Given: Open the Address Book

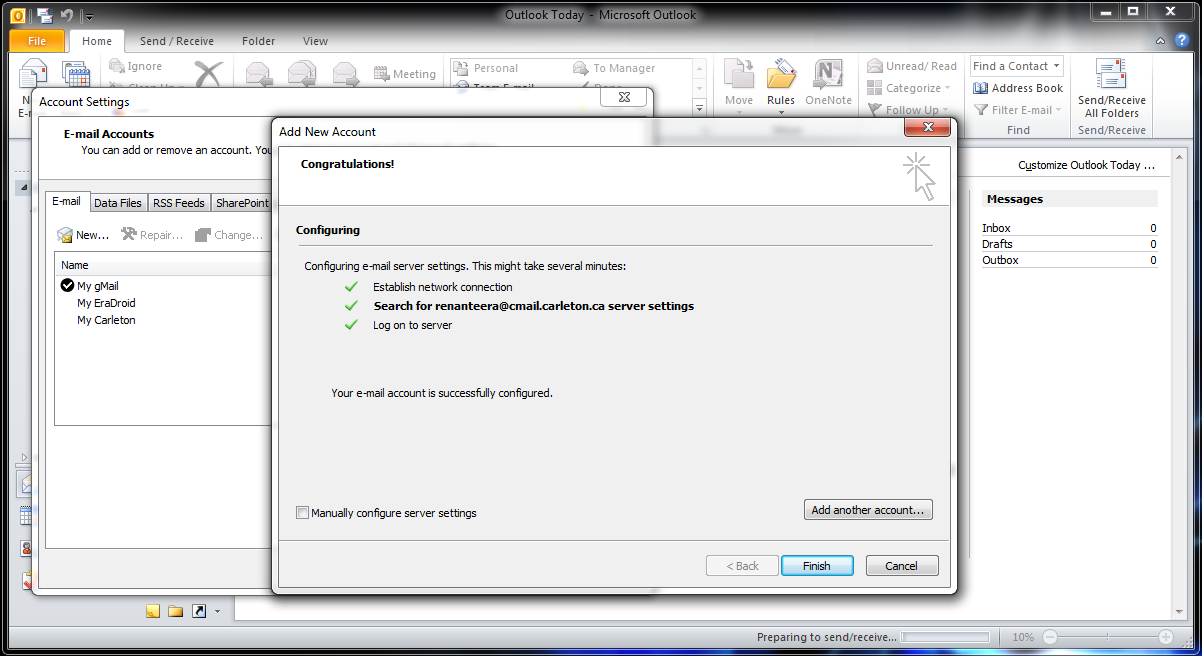Looking at the screenshot, I should 1019,88.
